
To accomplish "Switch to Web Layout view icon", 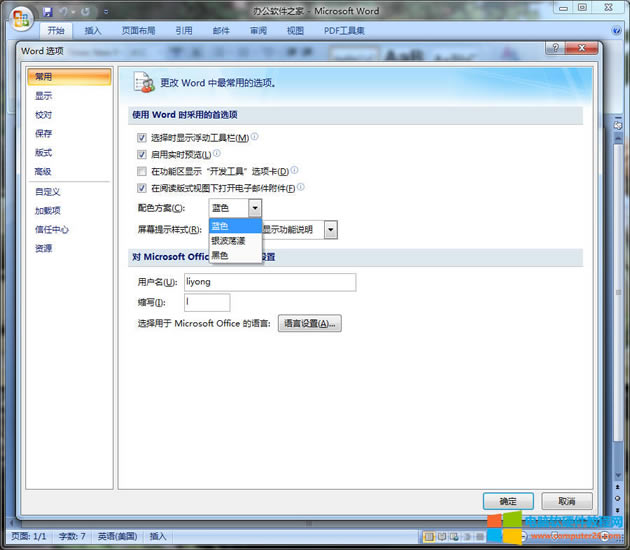I will pos(454,536).
